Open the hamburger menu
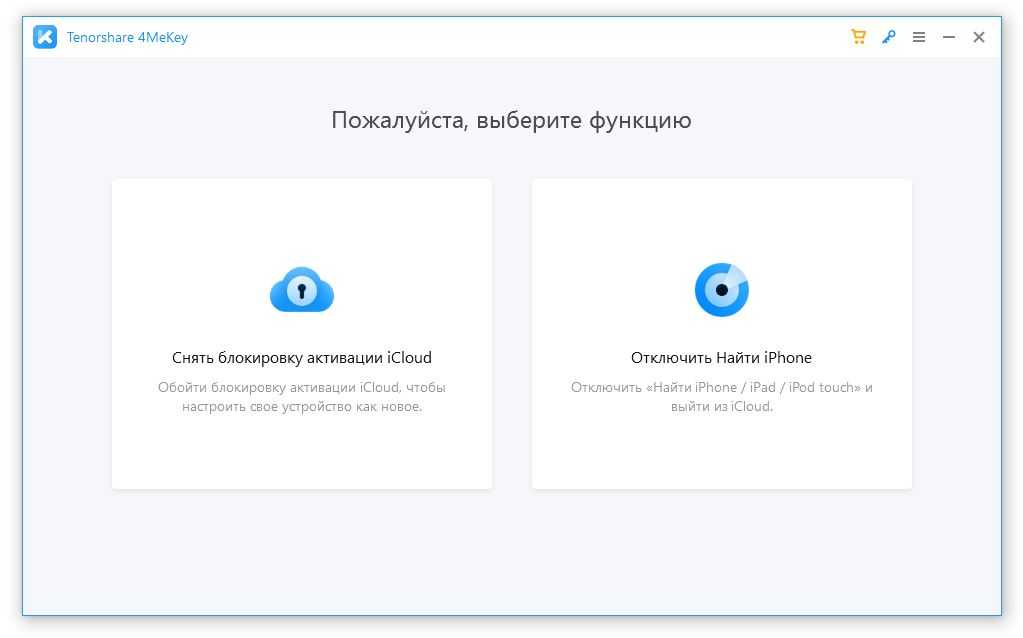Screen dimensions: 1023x638 click(919, 37)
